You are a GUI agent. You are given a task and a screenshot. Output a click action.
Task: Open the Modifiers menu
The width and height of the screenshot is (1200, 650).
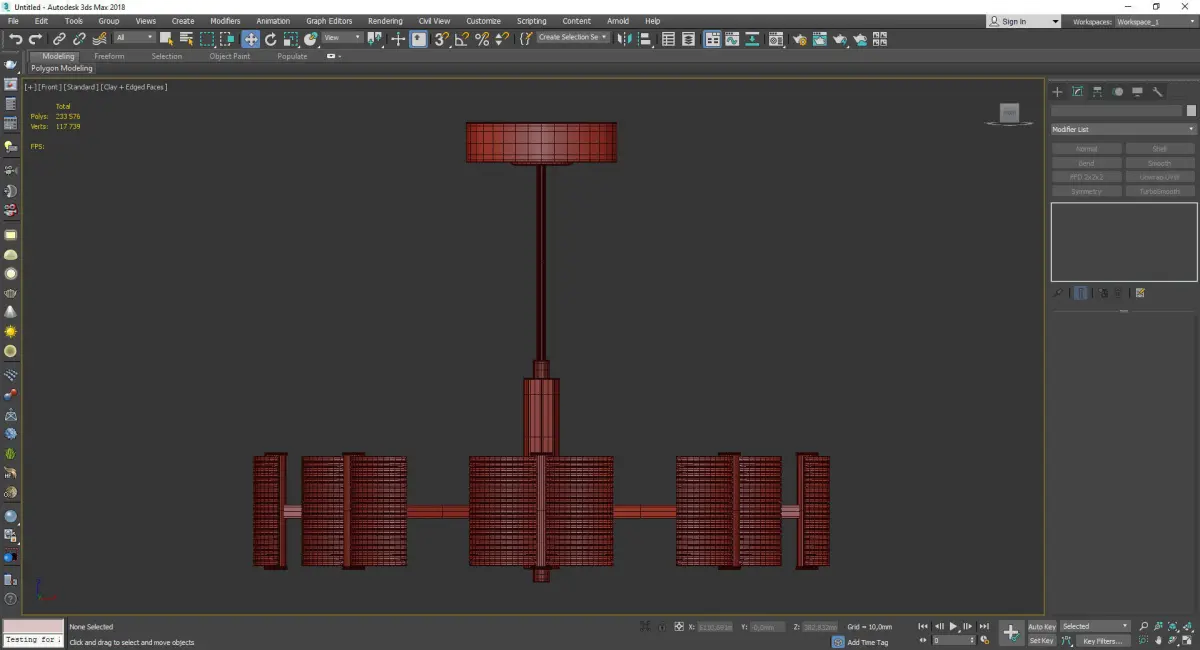(x=225, y=21)
